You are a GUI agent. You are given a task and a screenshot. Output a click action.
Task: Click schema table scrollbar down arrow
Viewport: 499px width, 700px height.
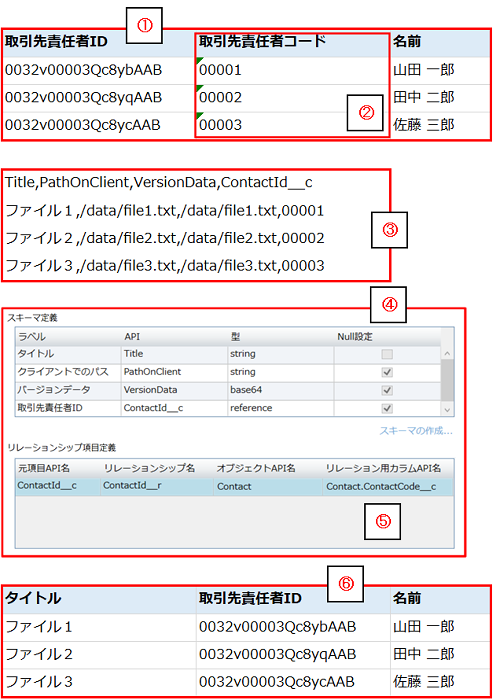pyautogui.click(x=447, y=409)
